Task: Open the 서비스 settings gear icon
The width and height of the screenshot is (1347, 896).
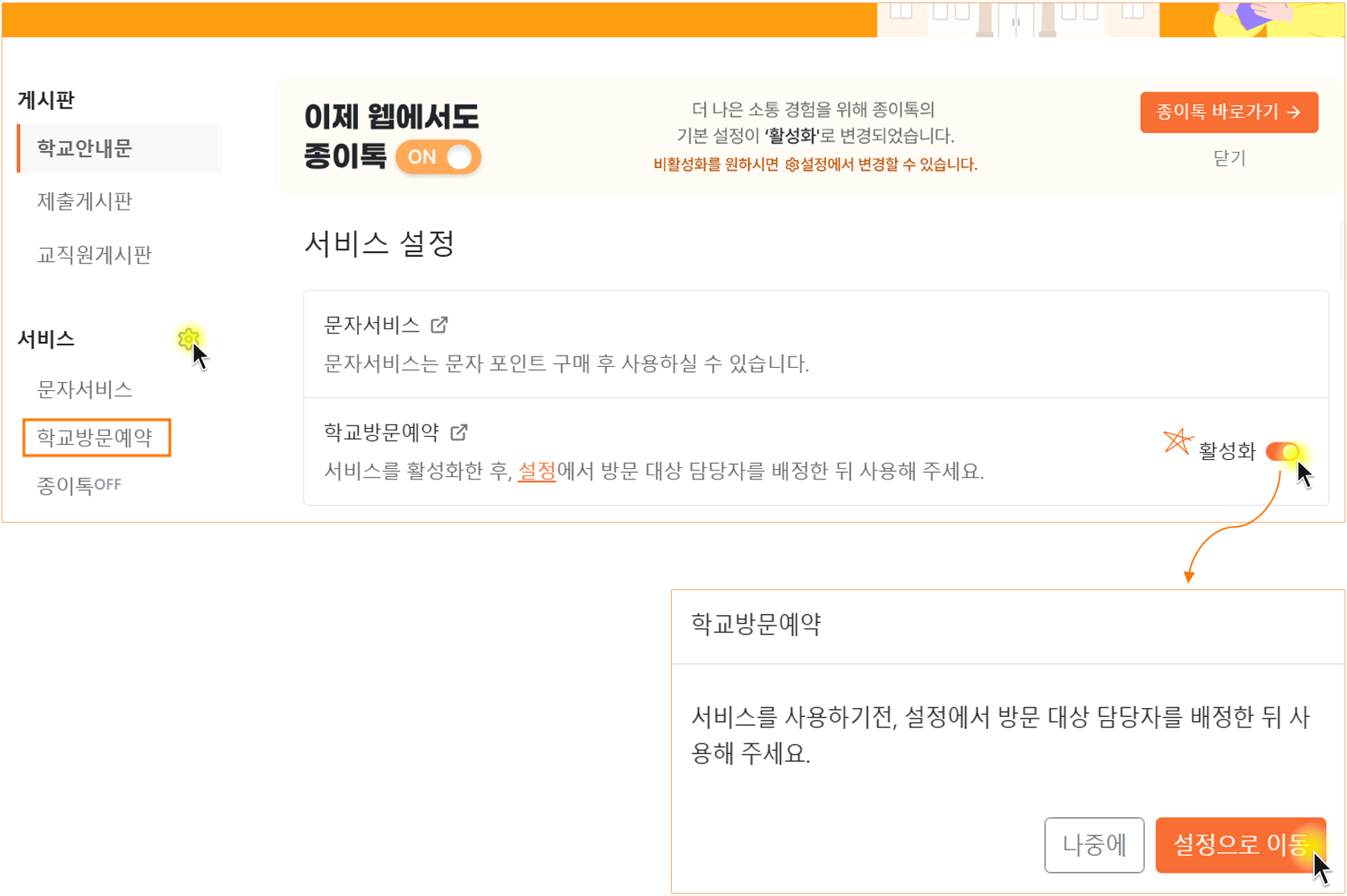Action: tap(189, 340)
